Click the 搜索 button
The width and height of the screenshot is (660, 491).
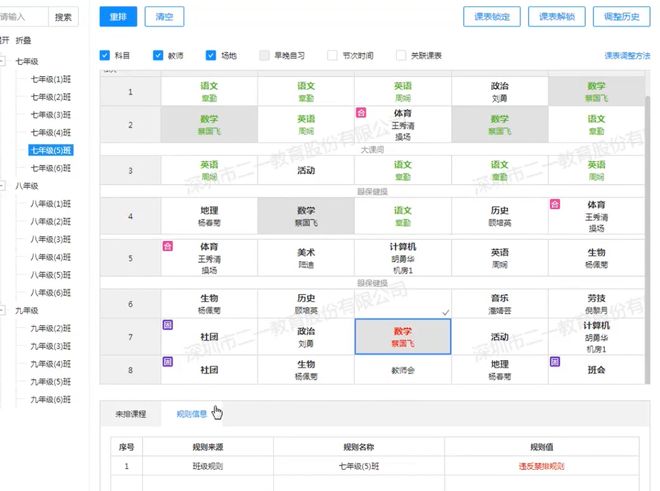[x=64, y=17]
